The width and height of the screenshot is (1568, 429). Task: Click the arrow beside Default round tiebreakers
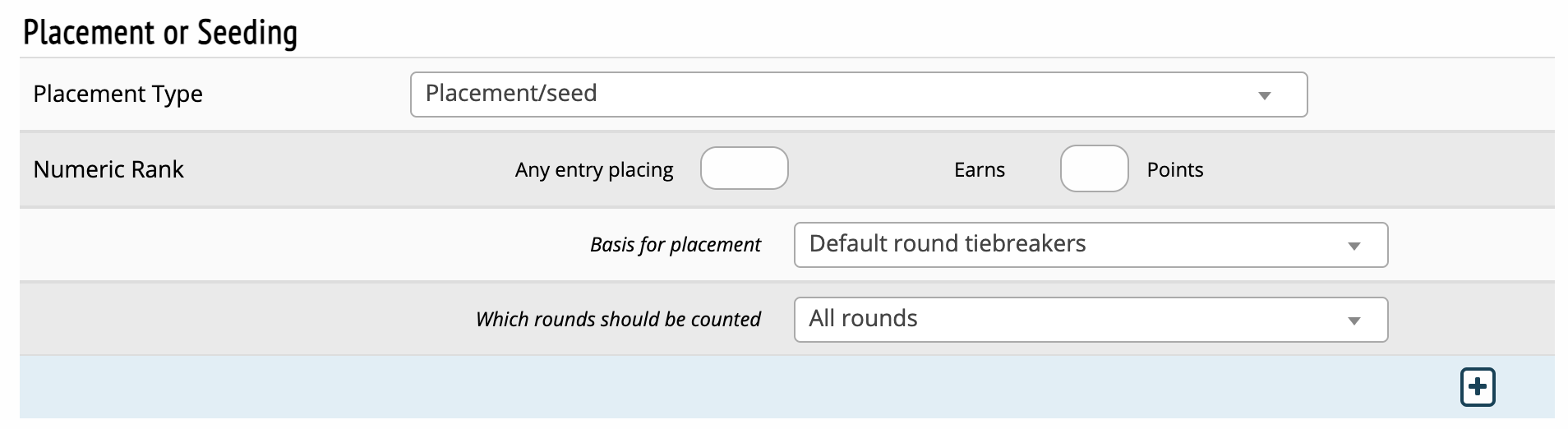pyautogui.click(x=1354, y=246)
